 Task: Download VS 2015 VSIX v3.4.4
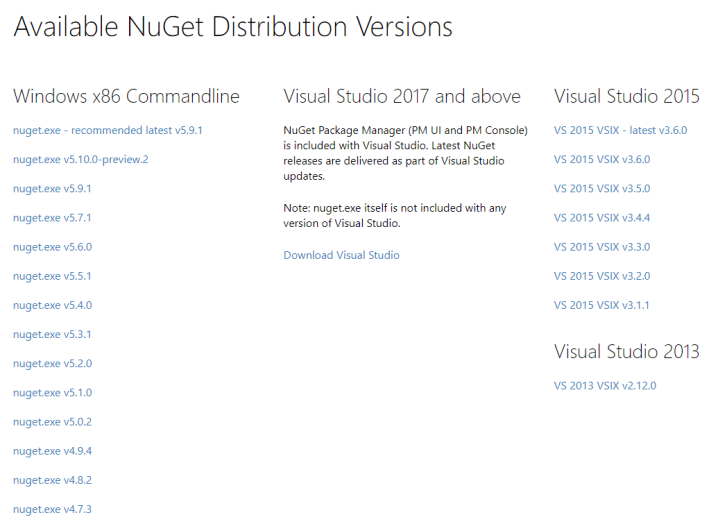click(x=602, y=218)
